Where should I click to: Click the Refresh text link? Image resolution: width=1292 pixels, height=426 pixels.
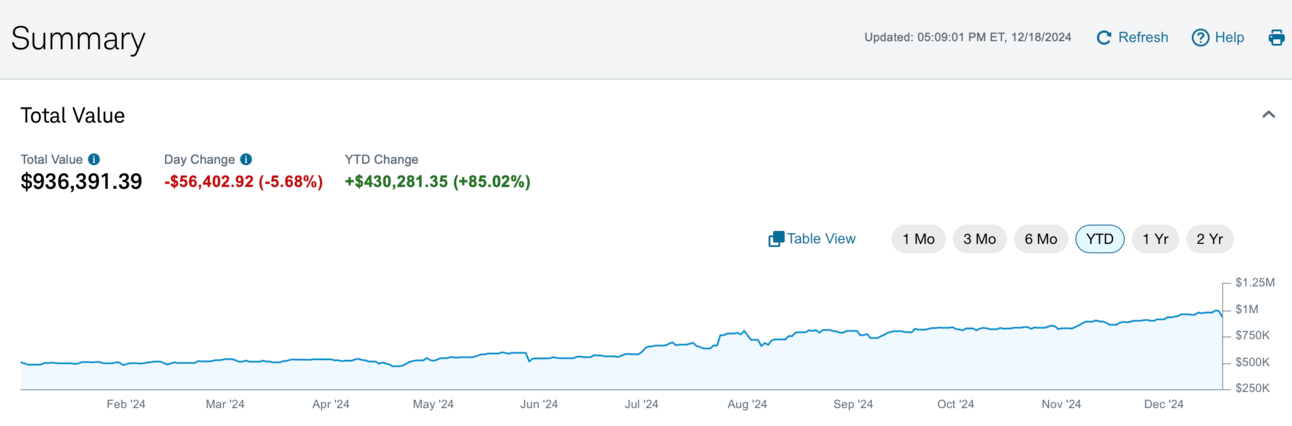click(x=1143, y=38)
